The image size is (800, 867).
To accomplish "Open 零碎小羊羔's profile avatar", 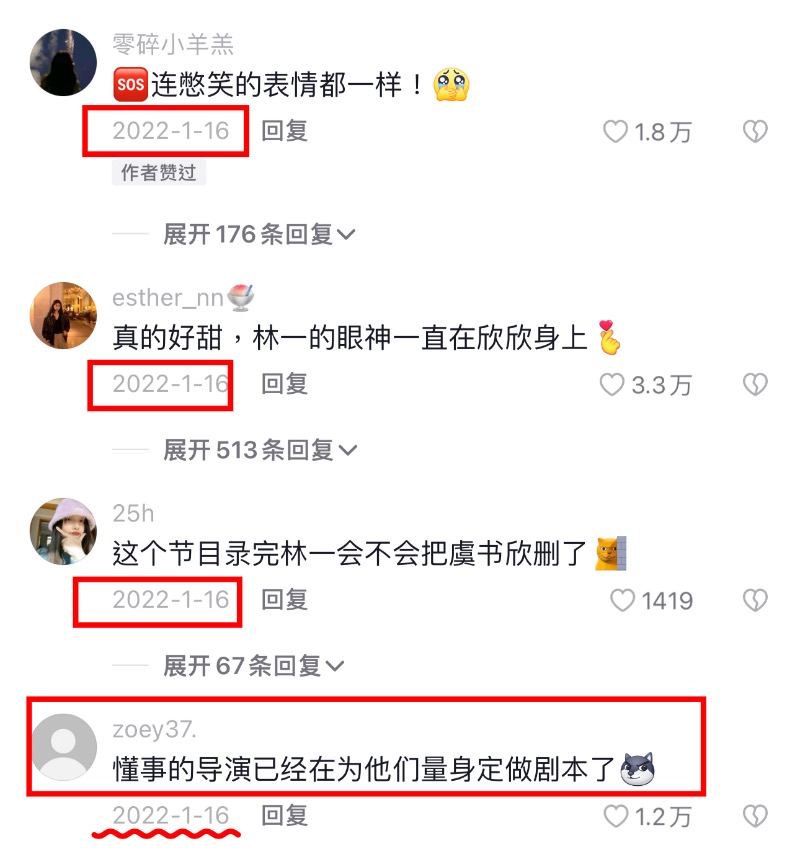I will [x=63, y=62].
